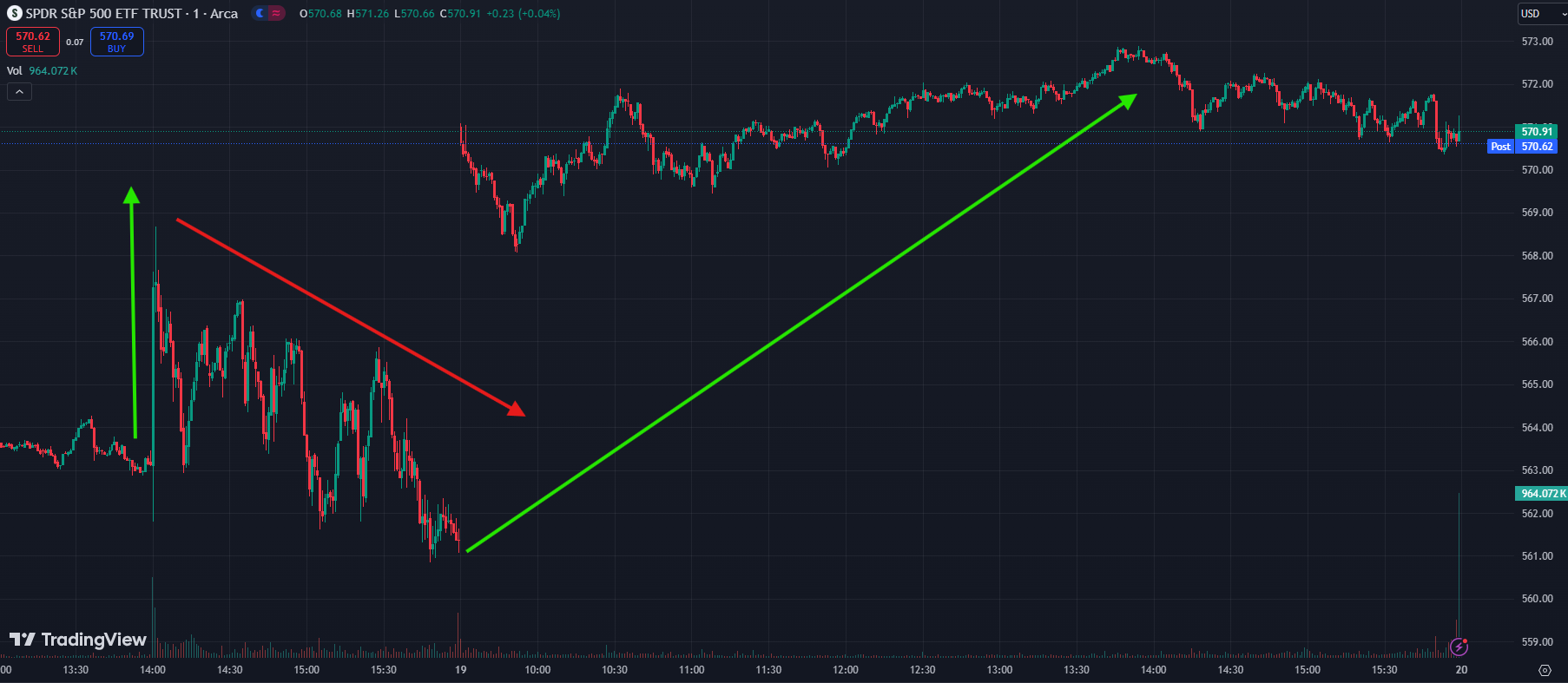
Task: Click the 19 date marker on time axis
Action: pos(460,670)
